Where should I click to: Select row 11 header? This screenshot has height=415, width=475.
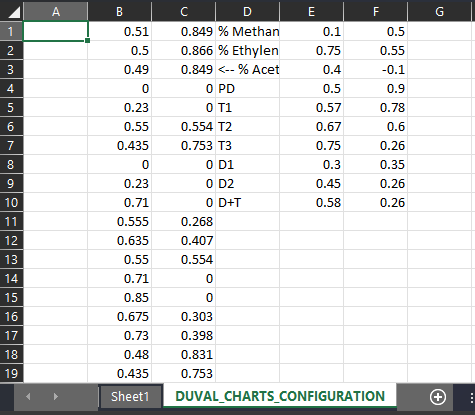pos(11,221)
